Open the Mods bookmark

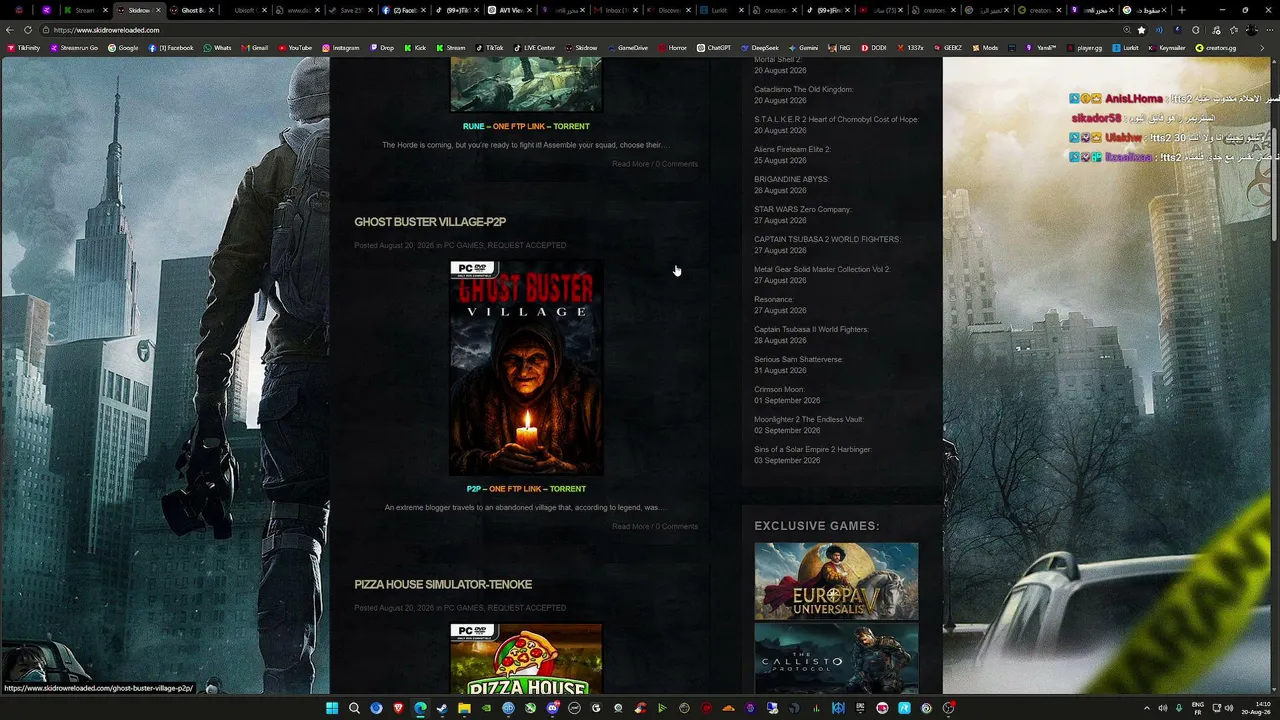[x=985, y=48]
